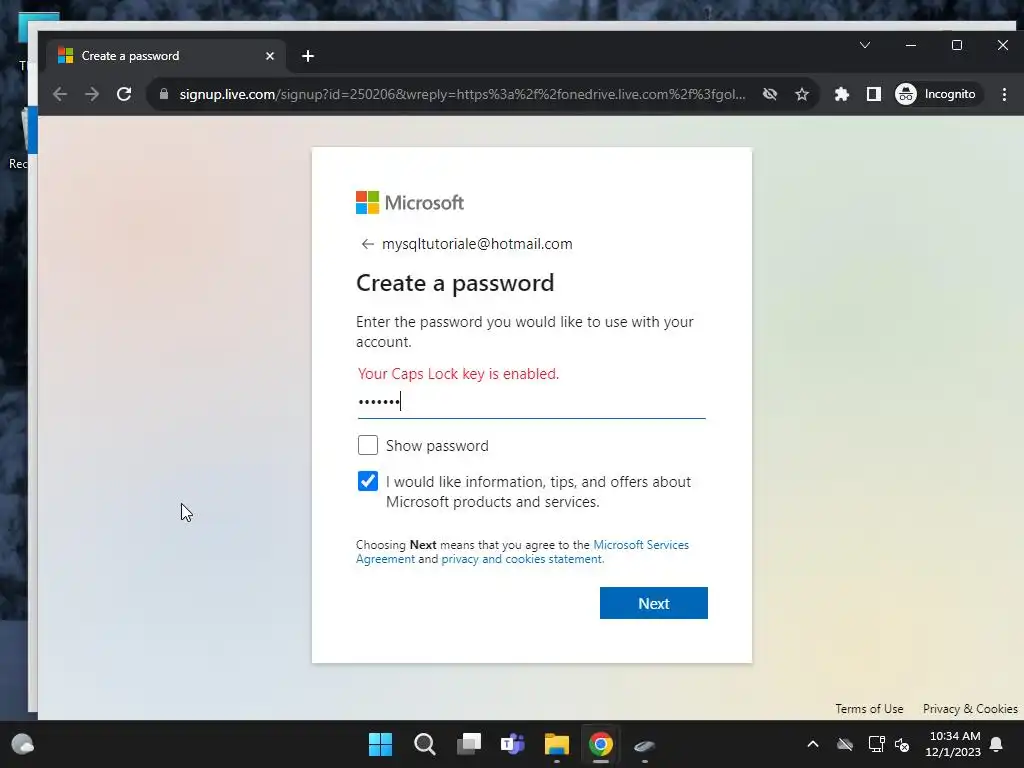Launch Microsoft Teams from taskbar
The width and height of the screenshot is (1024, 768).
(x=513, y=744)
